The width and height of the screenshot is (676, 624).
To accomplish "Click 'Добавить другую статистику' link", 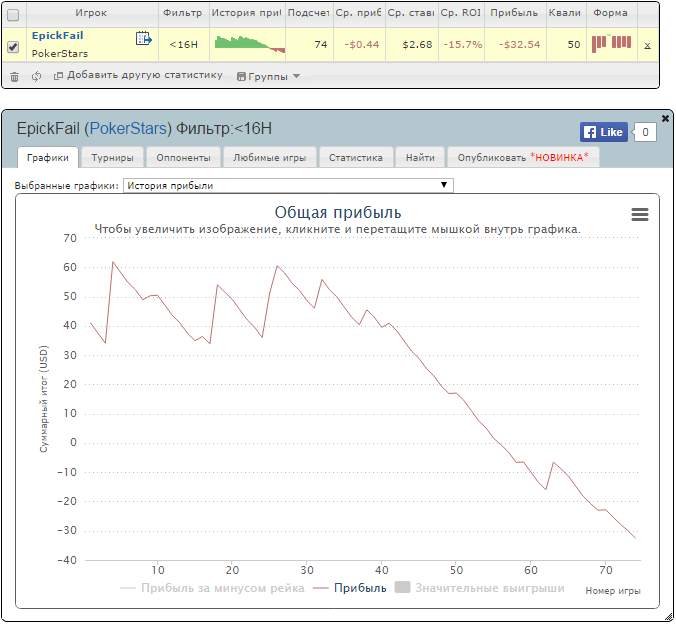I will pyautogui.click(x=138, y=75).
